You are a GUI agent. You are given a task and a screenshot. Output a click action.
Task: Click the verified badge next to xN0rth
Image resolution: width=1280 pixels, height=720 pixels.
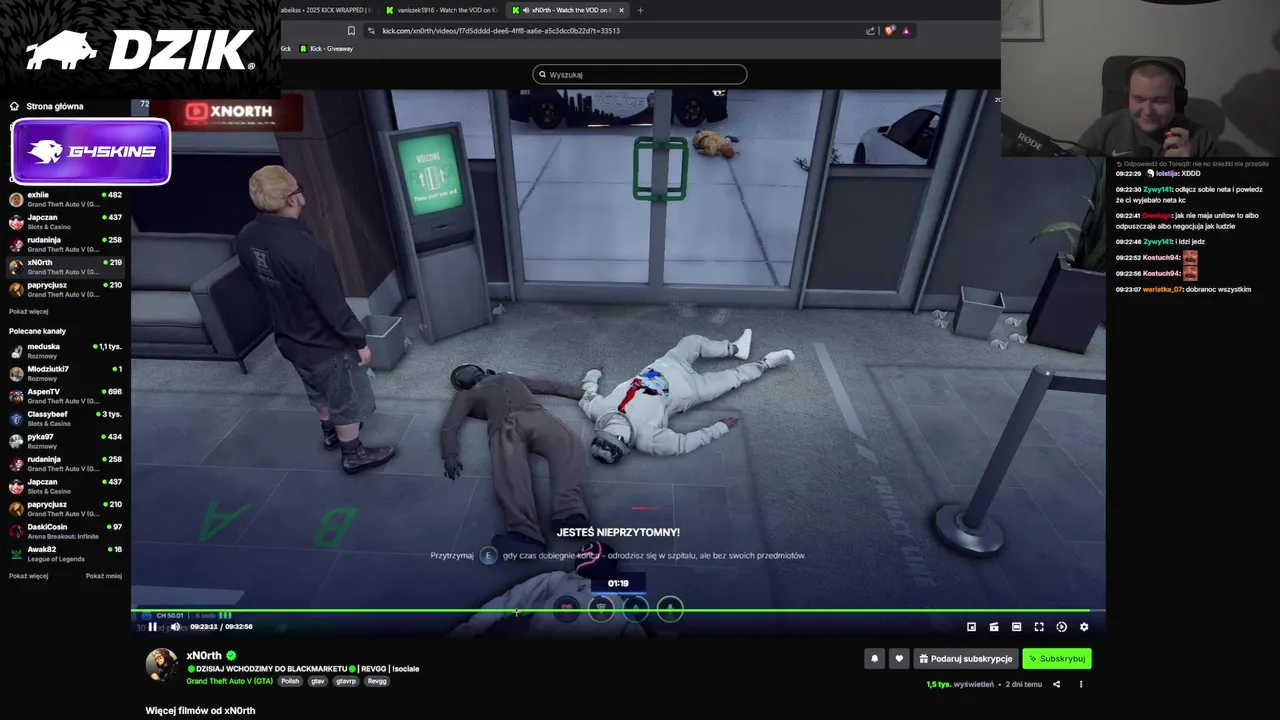pyautogui.click(x=231, y=656)
